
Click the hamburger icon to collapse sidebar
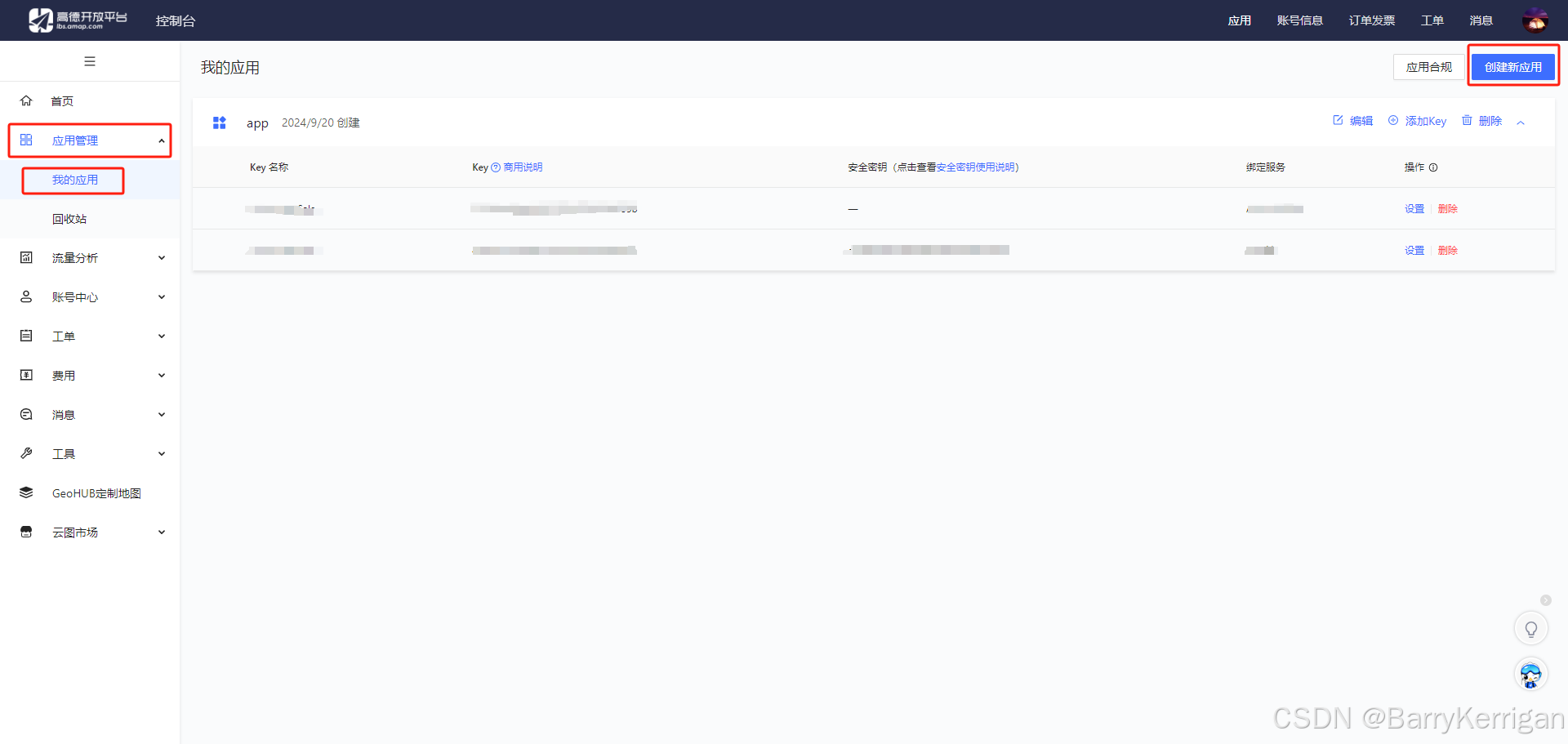pos(90,61)
